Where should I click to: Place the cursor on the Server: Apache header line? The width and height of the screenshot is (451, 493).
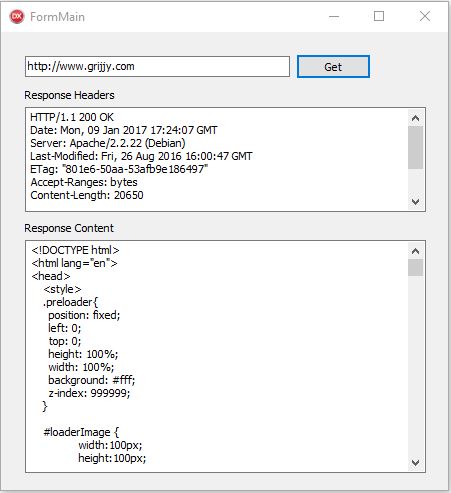coord(108,143)
